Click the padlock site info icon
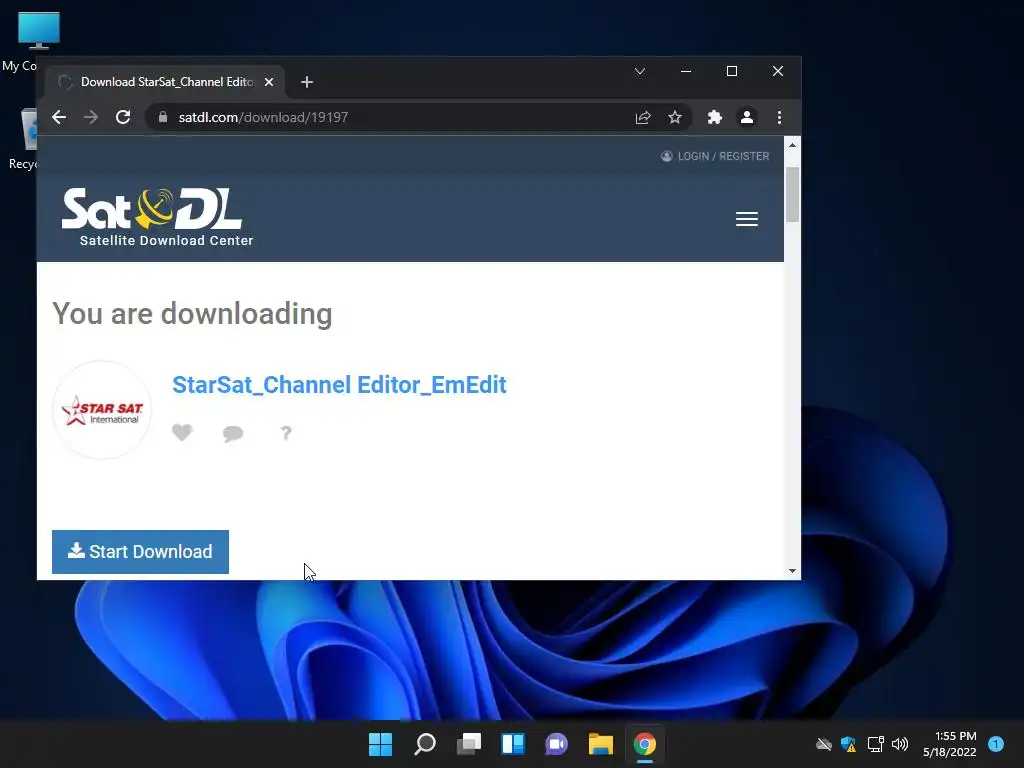The image size is (1024, 768). coord(163,117)
